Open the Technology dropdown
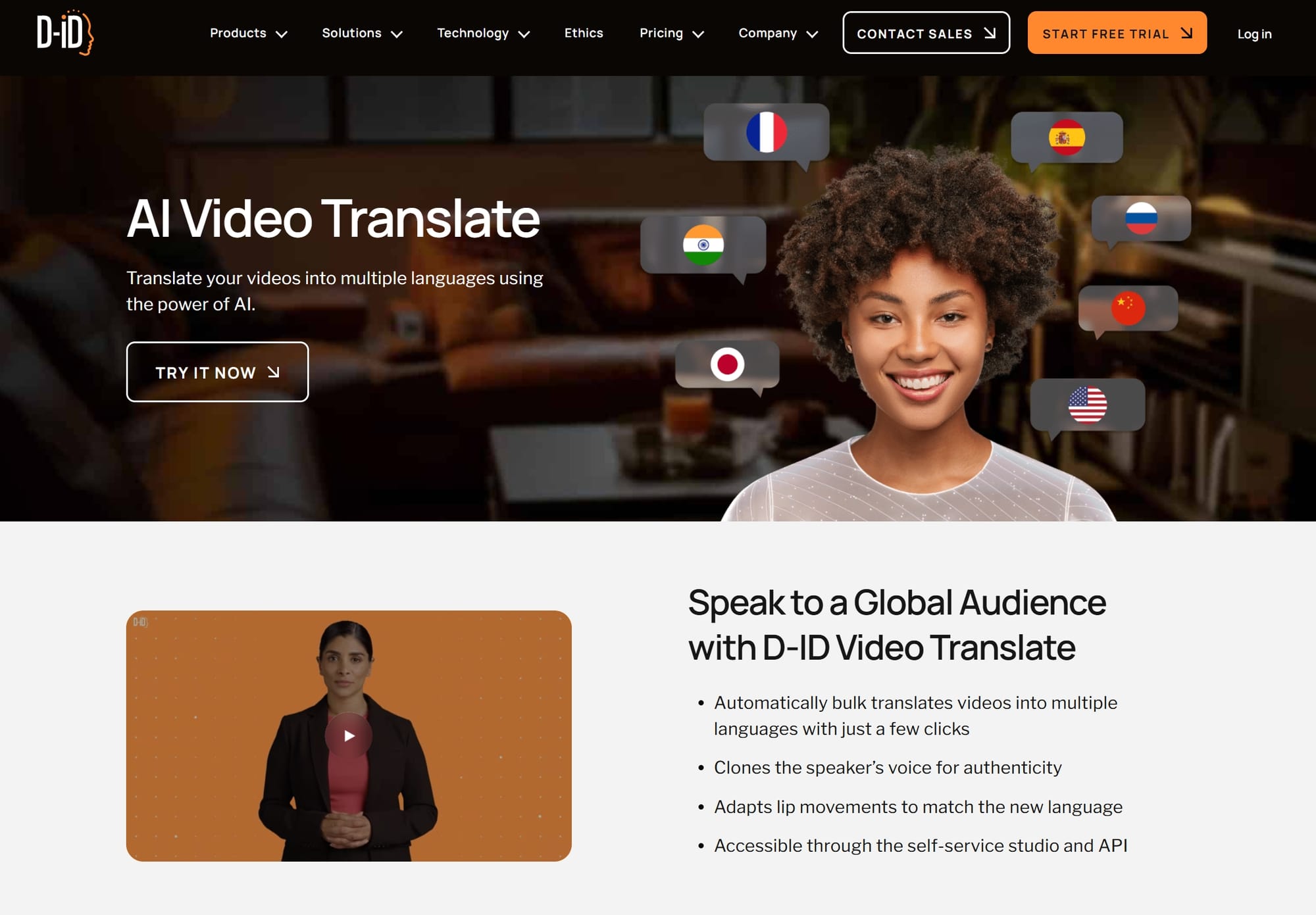1316x915 pixels. pos(483,33)
